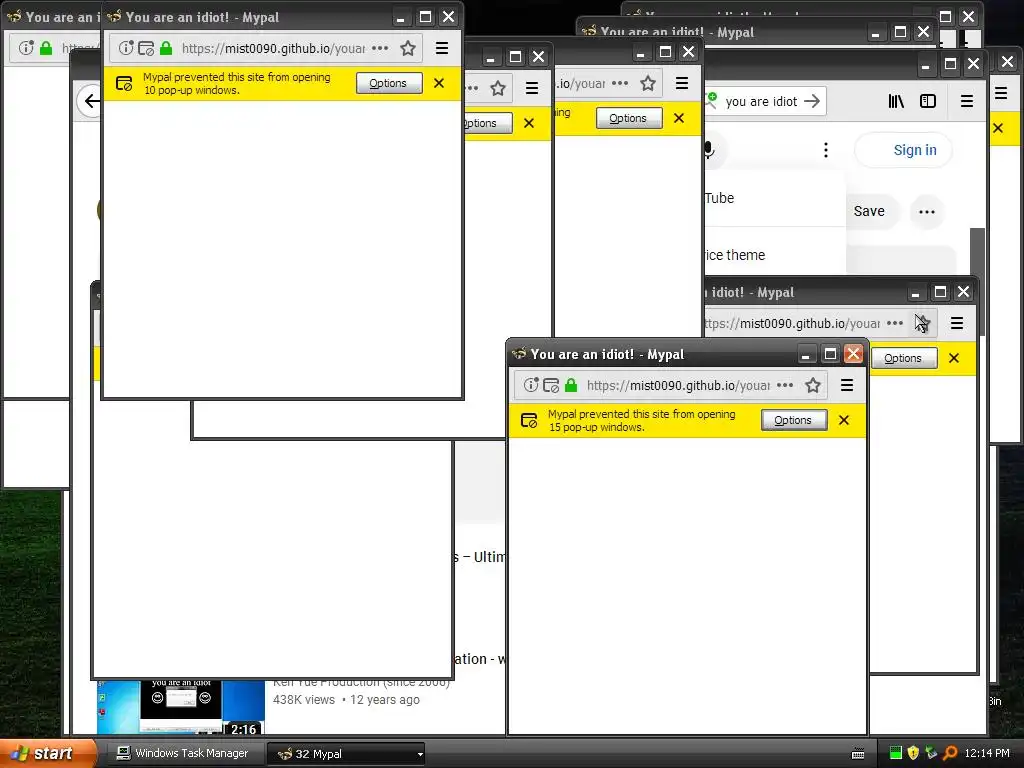Click Options button in 15 pop-up notification
Screen dimensions: 1024x768
pos(793,420)
